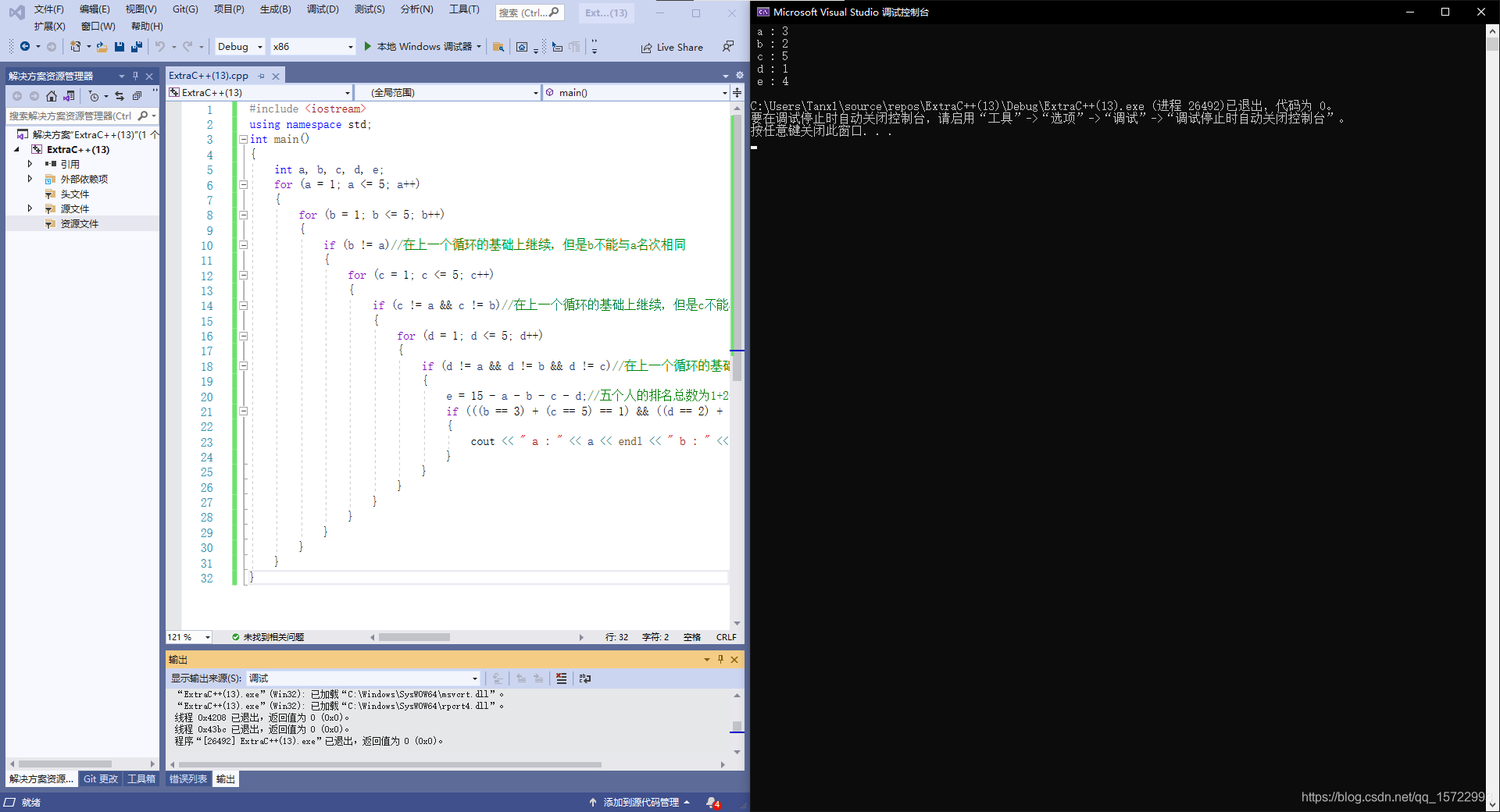
Task: Click the pending changes filter clock icon
Action: (93, 96)
